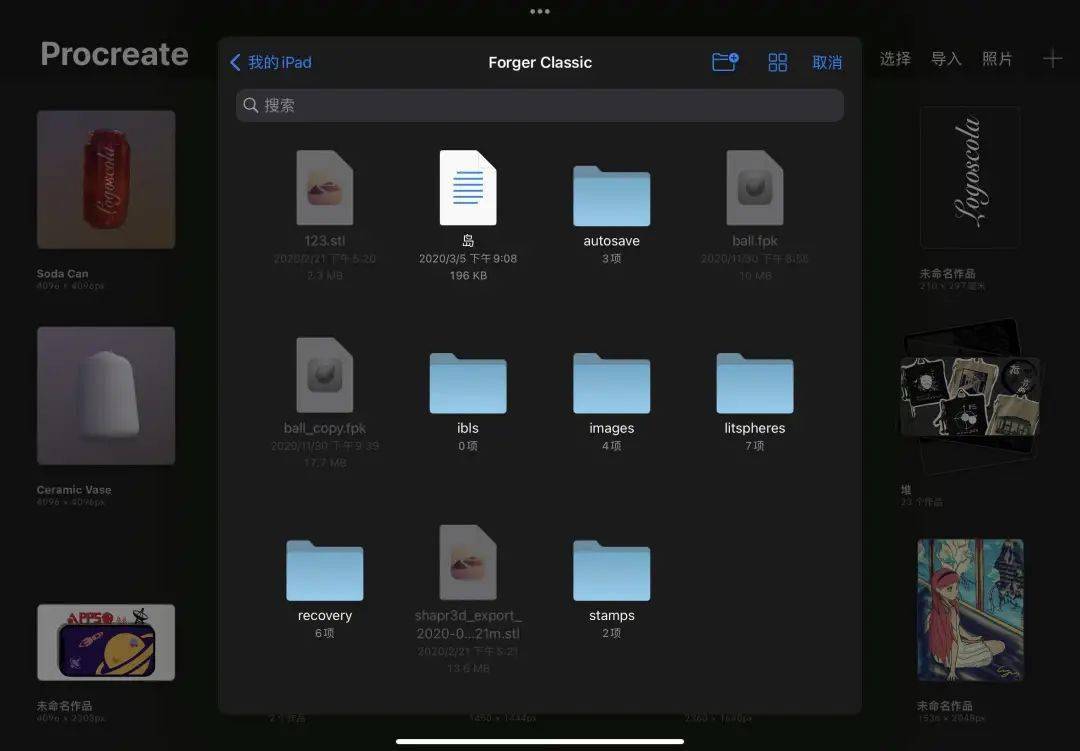Switch to icon view layout

[x=778, y=61]
